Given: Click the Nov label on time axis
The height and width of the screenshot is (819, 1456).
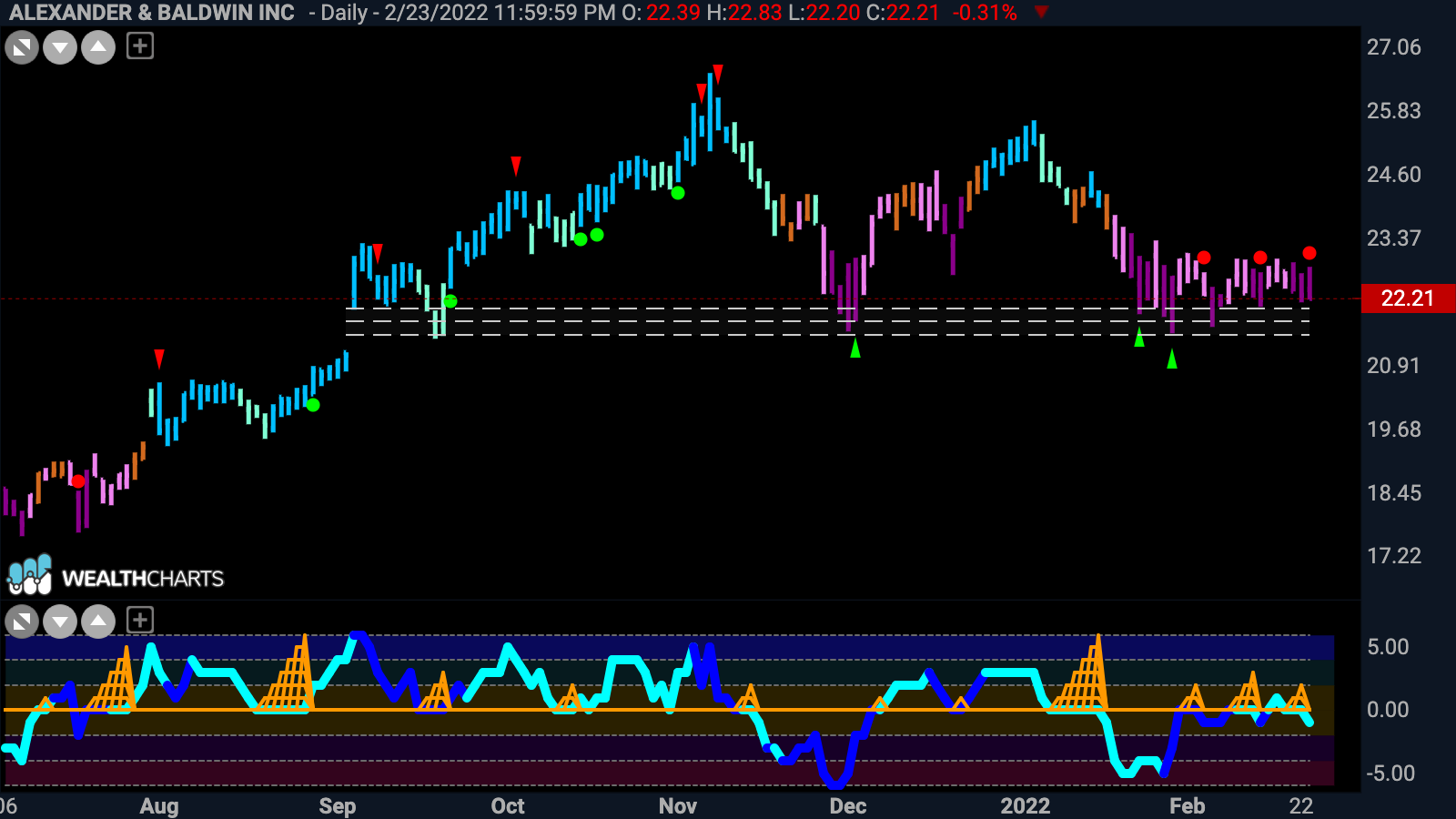Looking at the screenshot, I should pyautogui.click(x=678, y=806).
